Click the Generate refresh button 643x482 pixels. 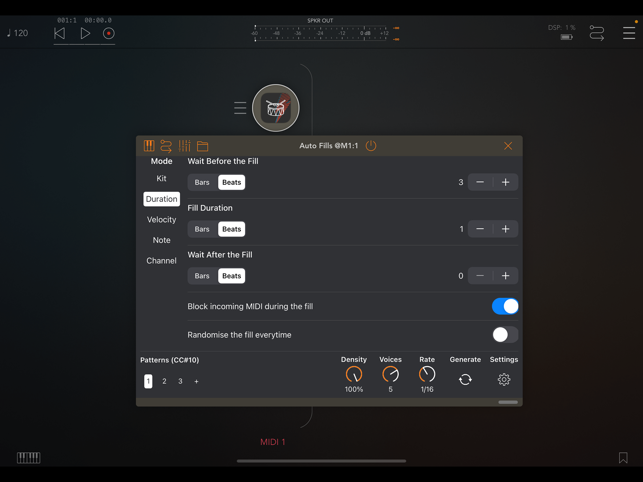click(x=465, y=380)
